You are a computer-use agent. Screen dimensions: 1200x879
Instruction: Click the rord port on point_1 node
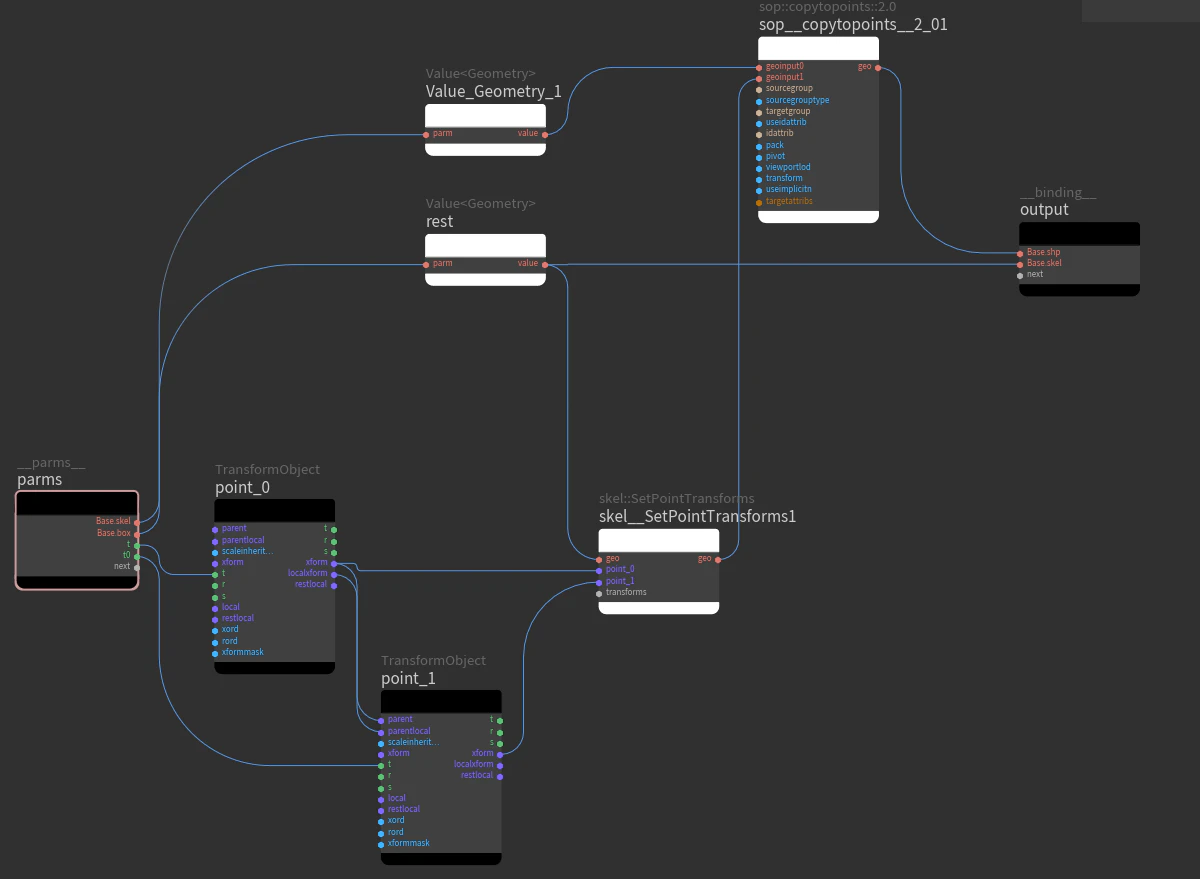[x=380, y=832]
